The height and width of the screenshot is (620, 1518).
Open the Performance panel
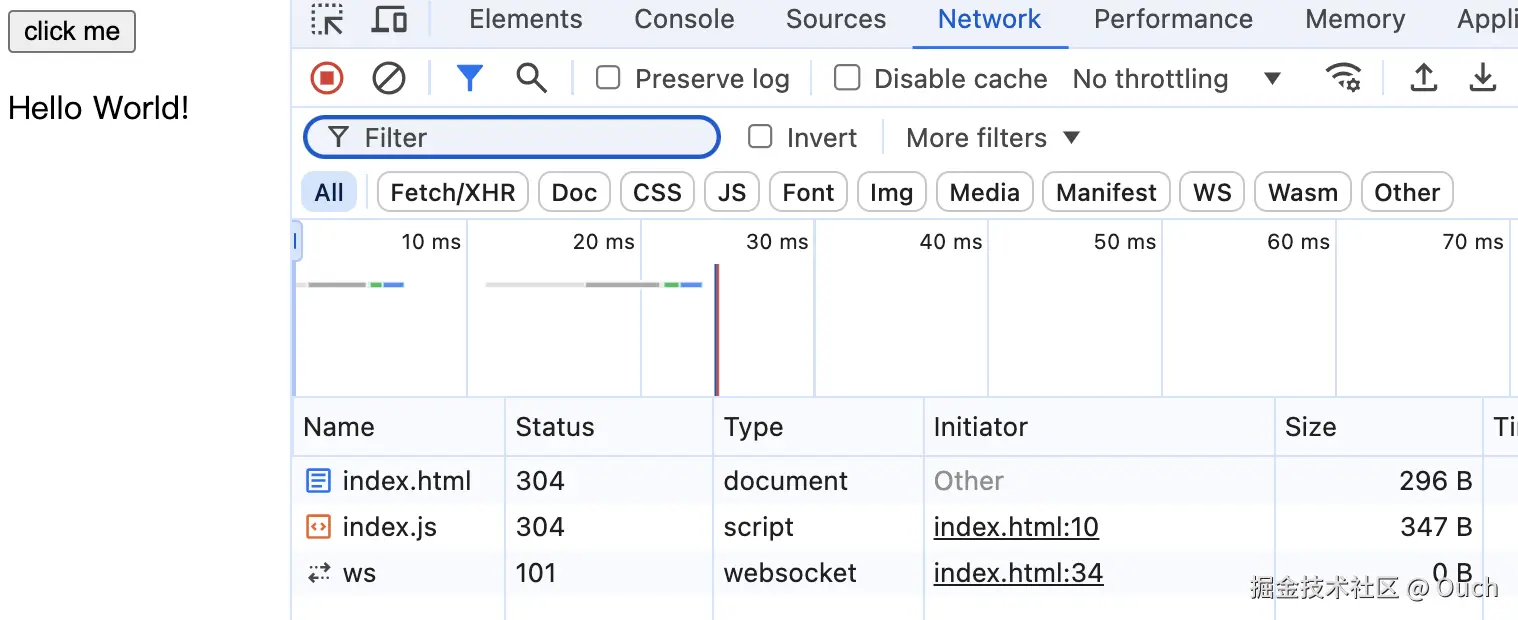pos(1173,19)
